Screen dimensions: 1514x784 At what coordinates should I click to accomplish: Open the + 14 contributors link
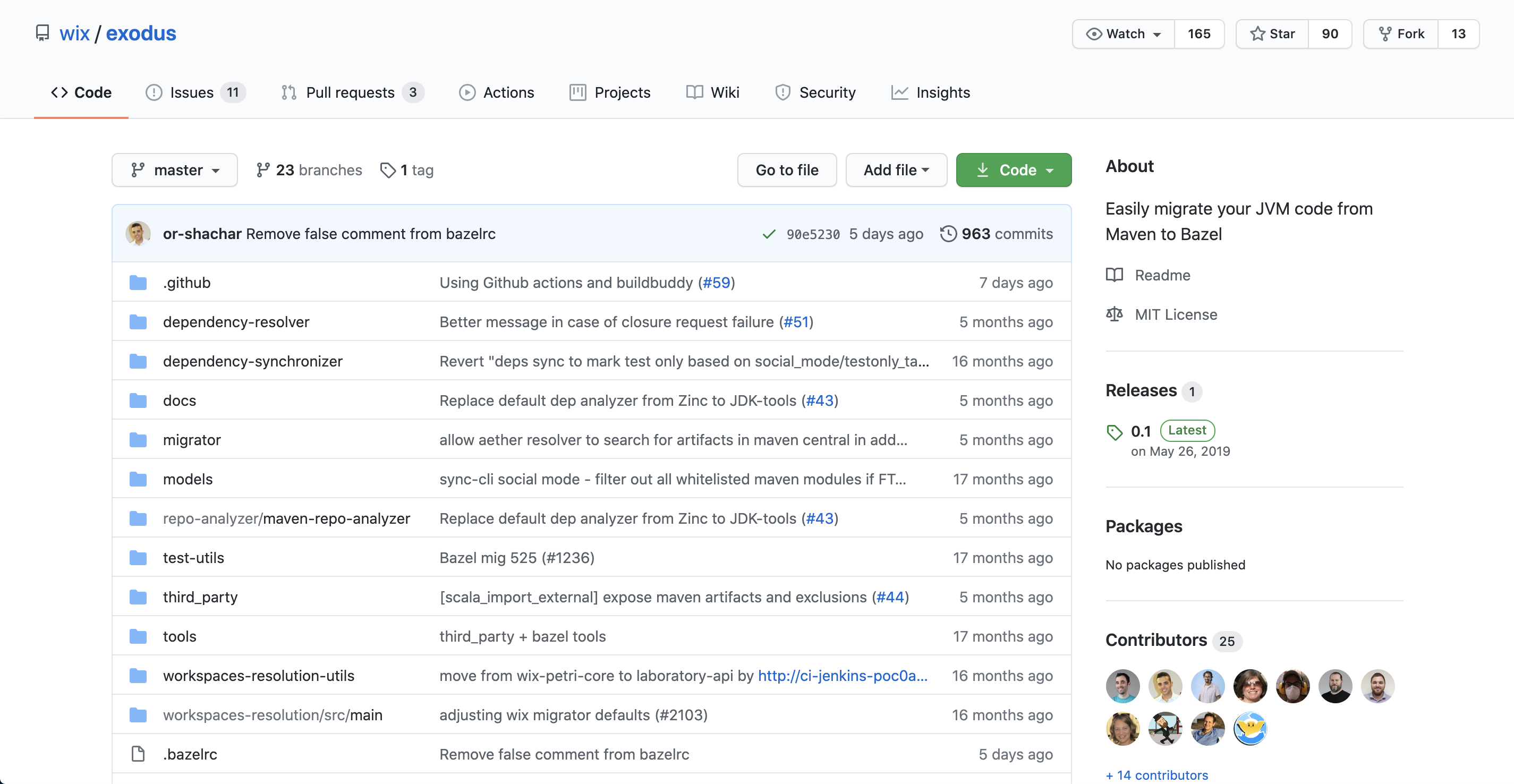1156,774
